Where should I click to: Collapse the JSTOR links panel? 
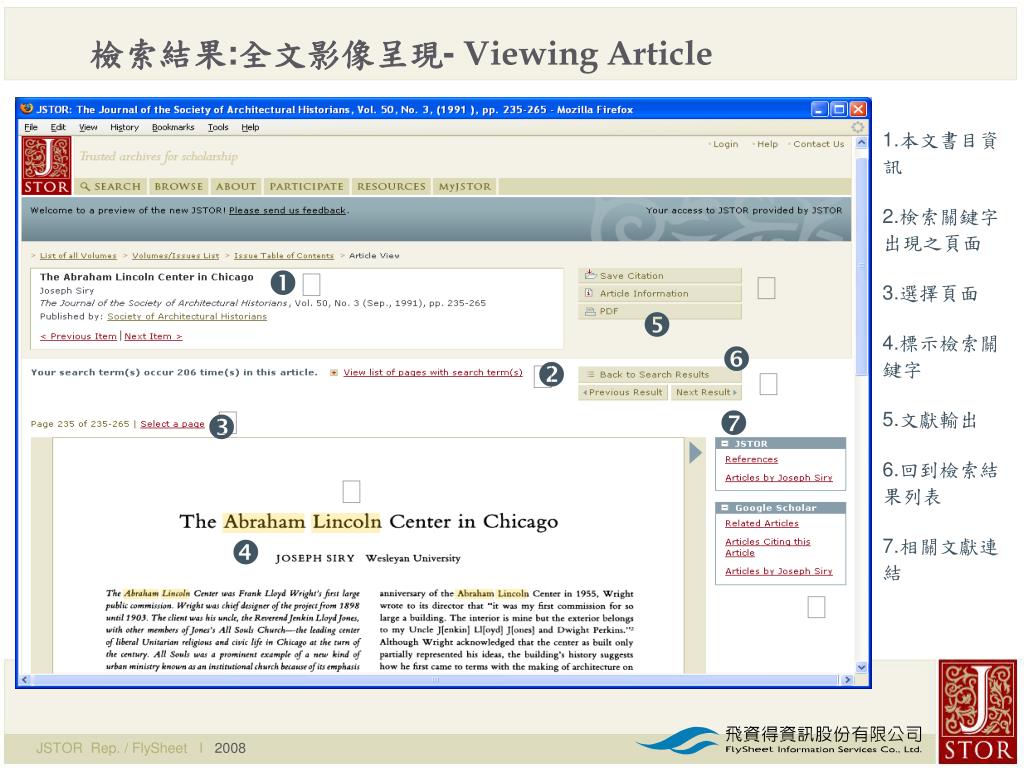[x=724, y=443]
